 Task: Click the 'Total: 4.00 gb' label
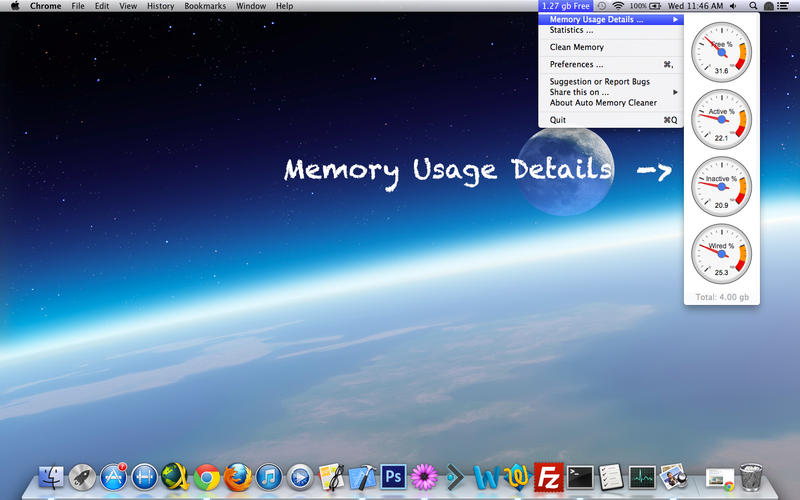click(x=722, y=297)
